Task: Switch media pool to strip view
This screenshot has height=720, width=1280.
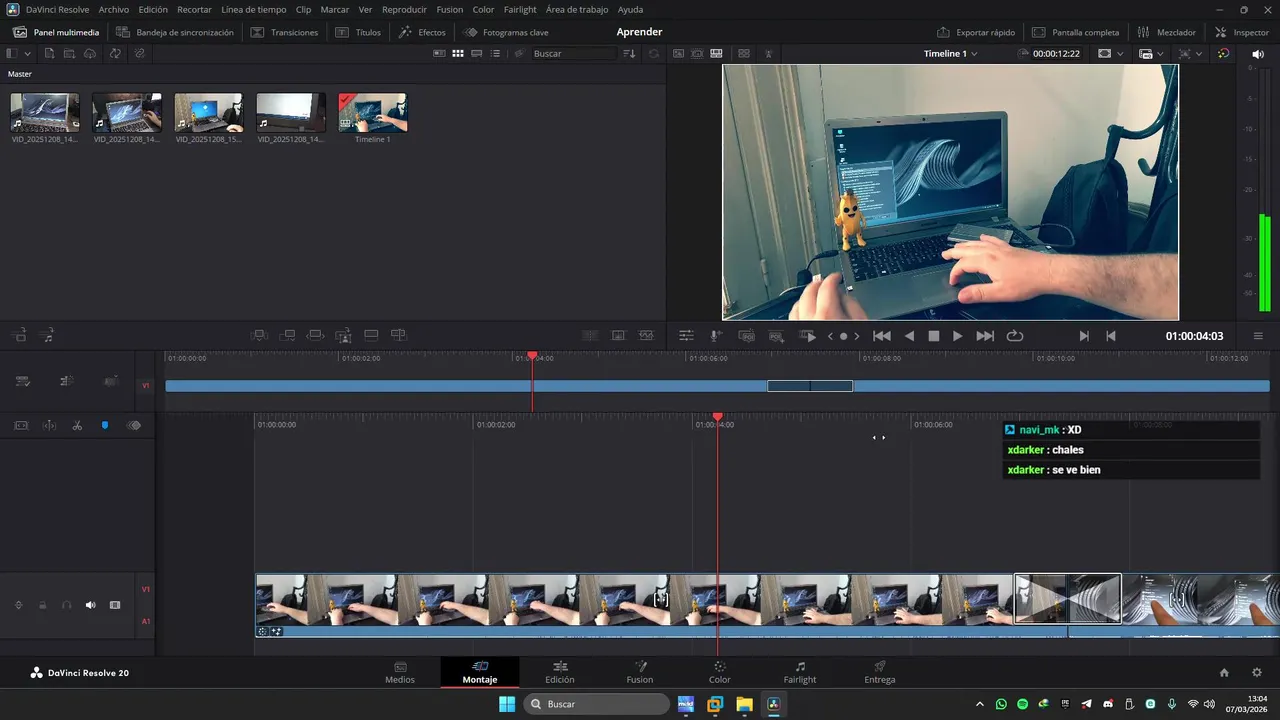Action: tap(477, 53)
